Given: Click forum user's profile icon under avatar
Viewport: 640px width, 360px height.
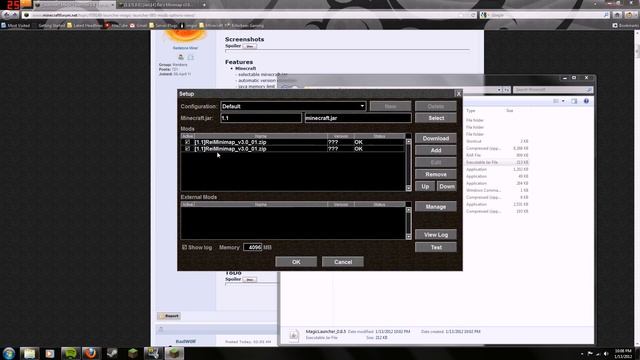Looking at the screenshot, I should tap(181, 57).
